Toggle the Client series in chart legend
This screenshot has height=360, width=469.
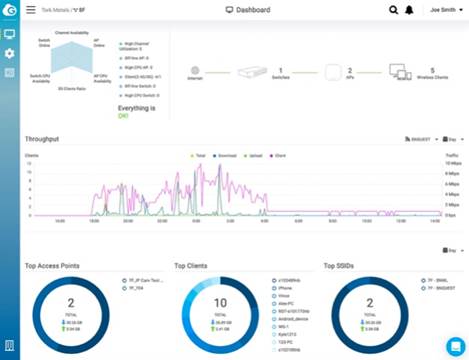click(x=278, y=156)
